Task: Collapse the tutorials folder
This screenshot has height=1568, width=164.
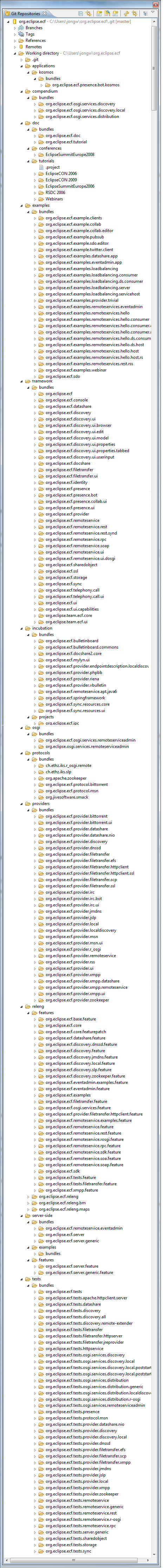Action: [x=28, y=161]
